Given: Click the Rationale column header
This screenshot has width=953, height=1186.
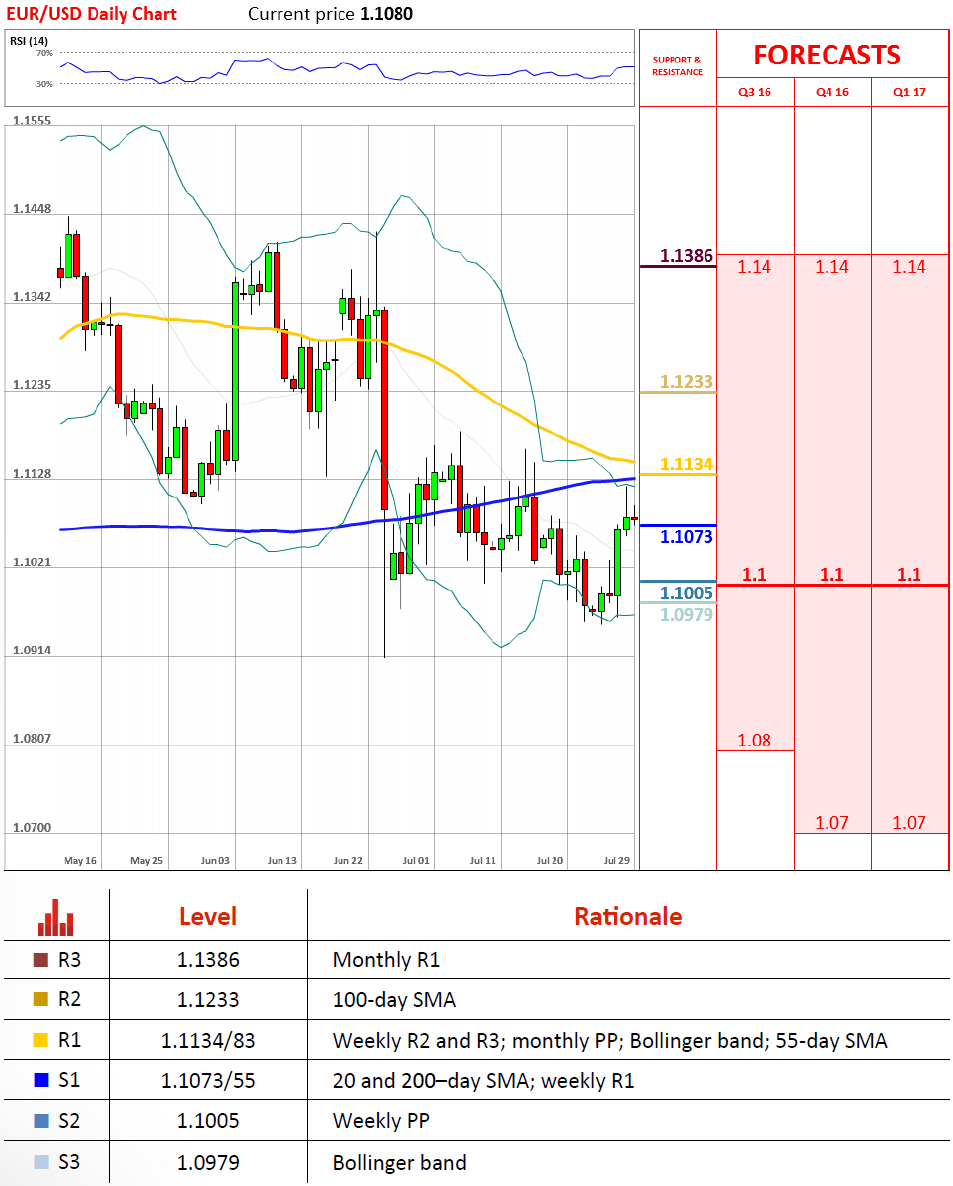Looking at the screenshot, I should coord(628,917).
